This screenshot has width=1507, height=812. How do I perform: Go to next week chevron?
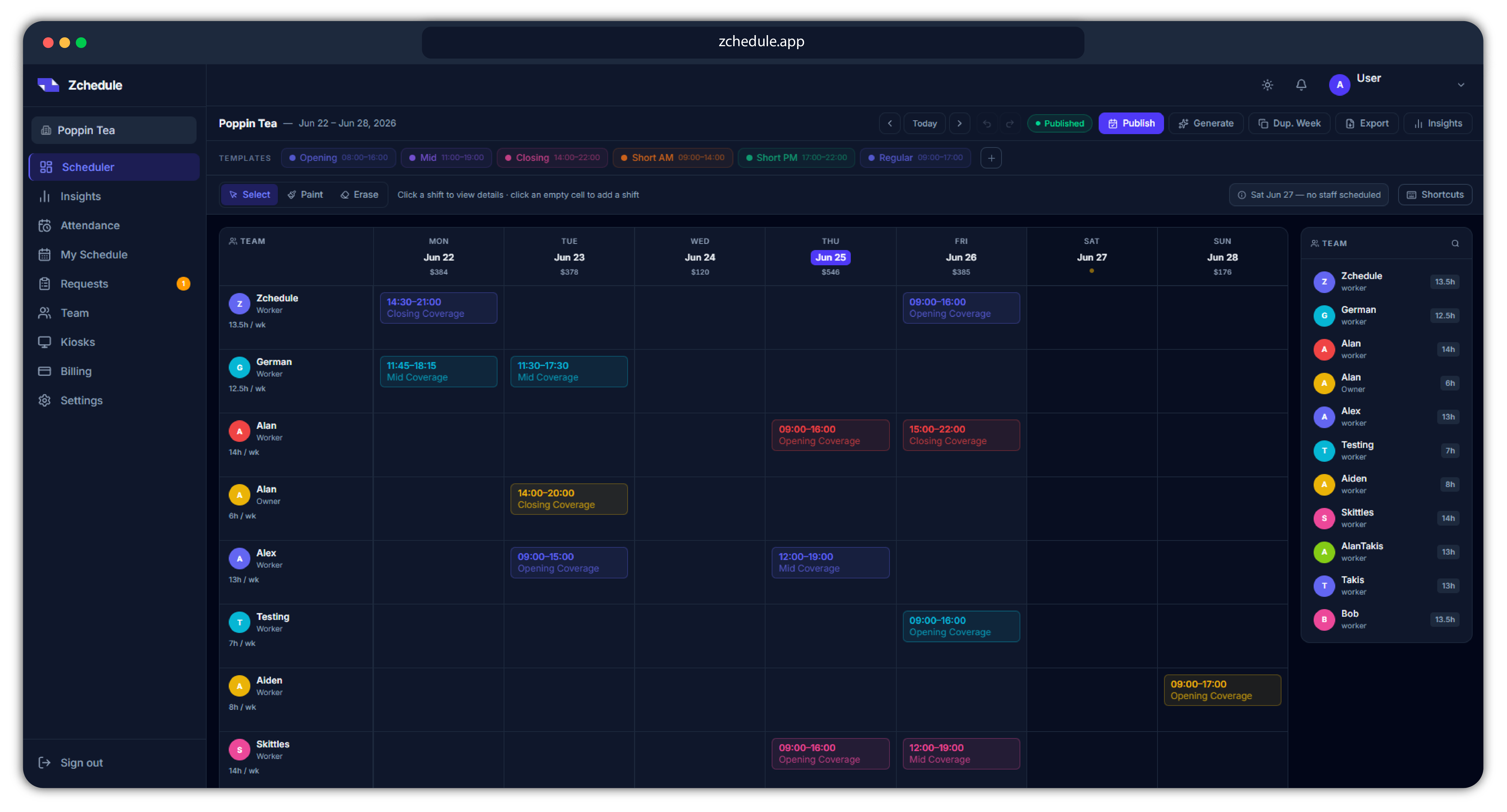[x=959, y=124]
